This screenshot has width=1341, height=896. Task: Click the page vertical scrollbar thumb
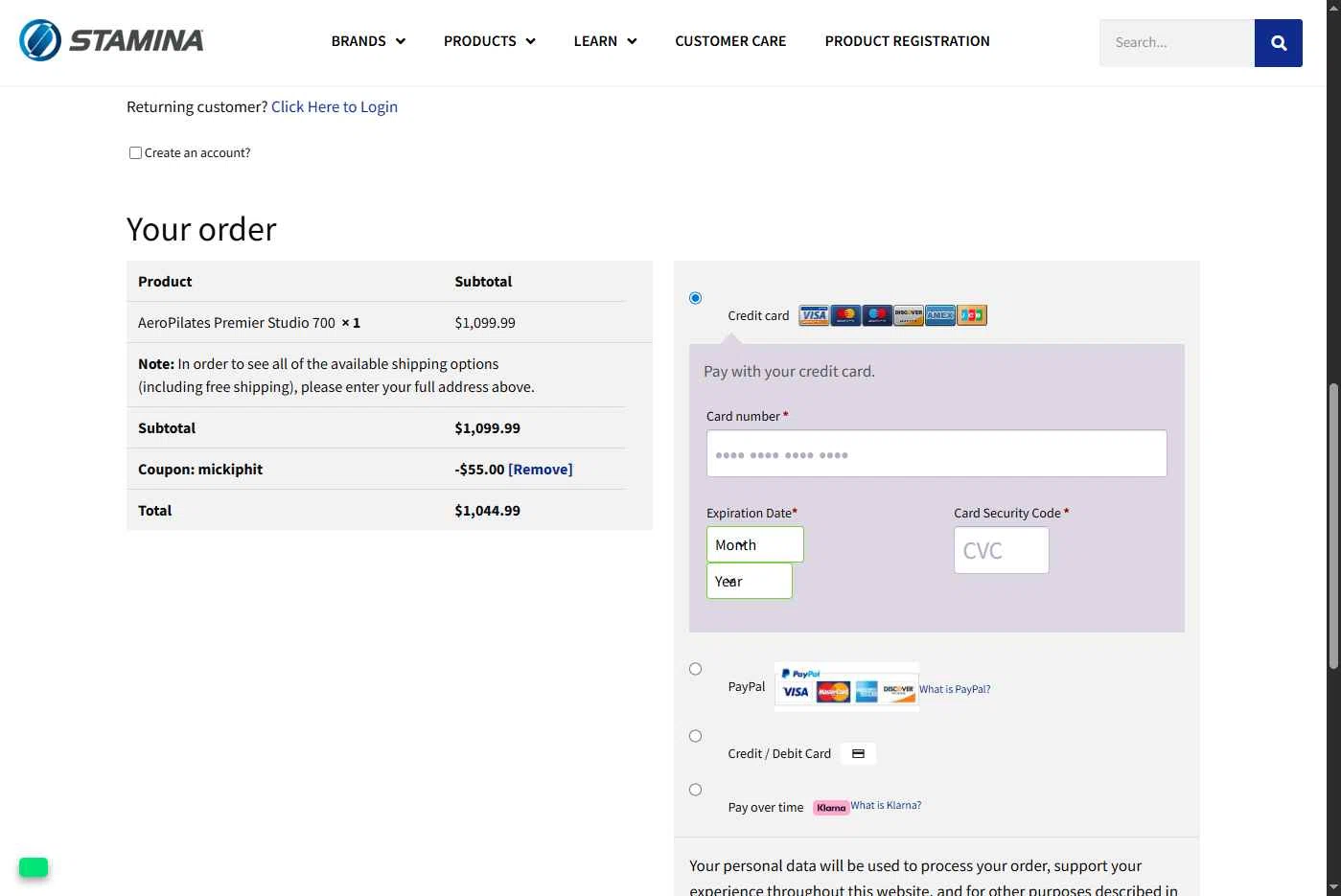(x=1333, y=526)
